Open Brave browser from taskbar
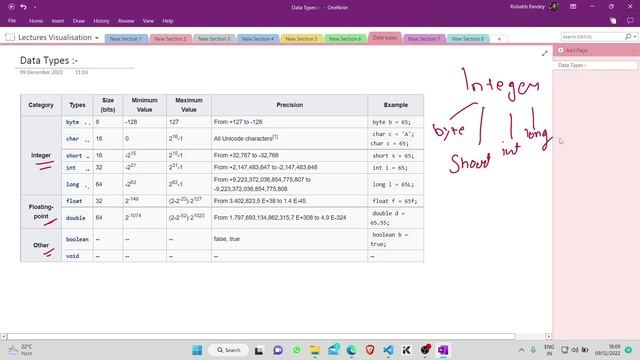The width and height of the screenshot is (640, 360). (x=370, y=350)
